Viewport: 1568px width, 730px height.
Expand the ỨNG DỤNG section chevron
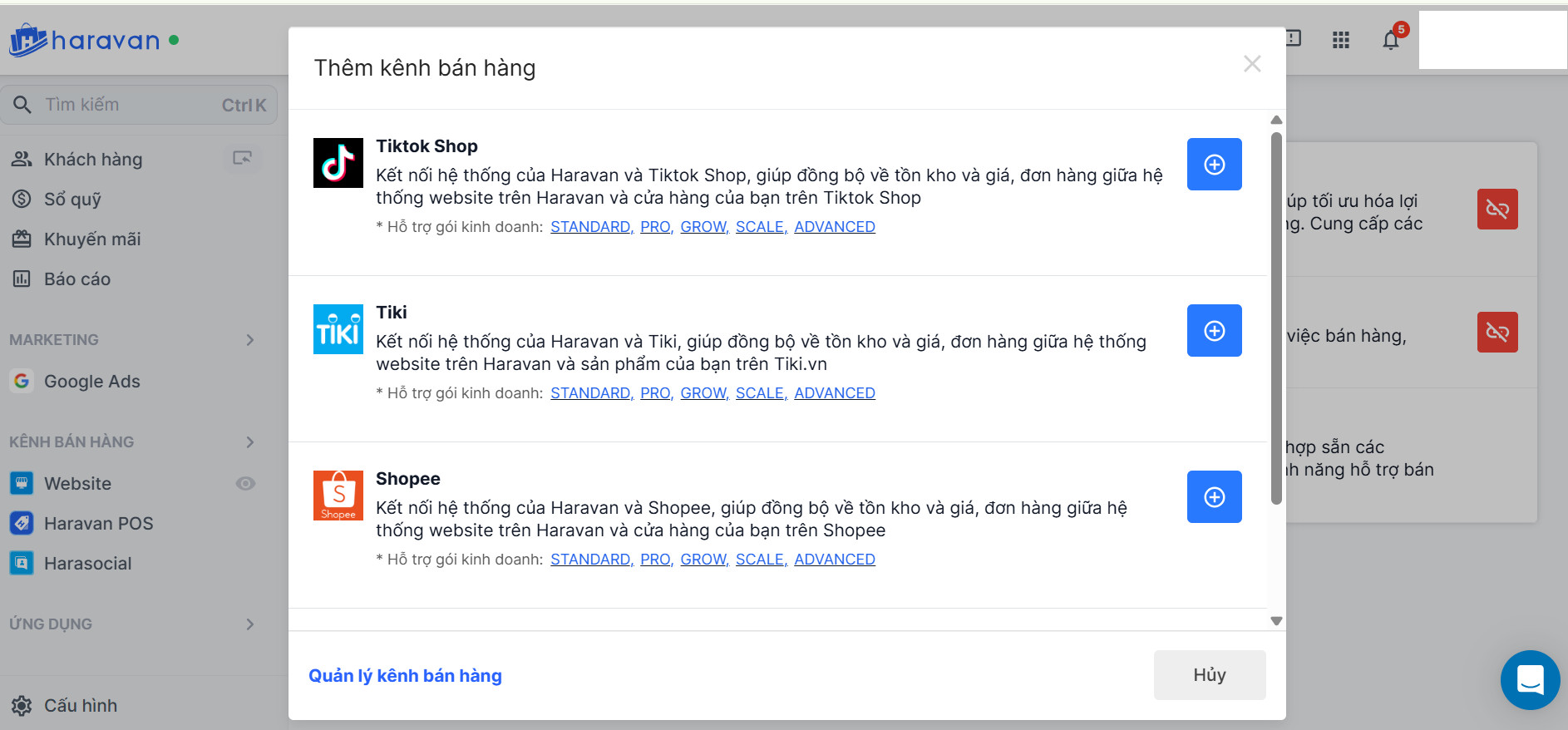coord(250,624)
